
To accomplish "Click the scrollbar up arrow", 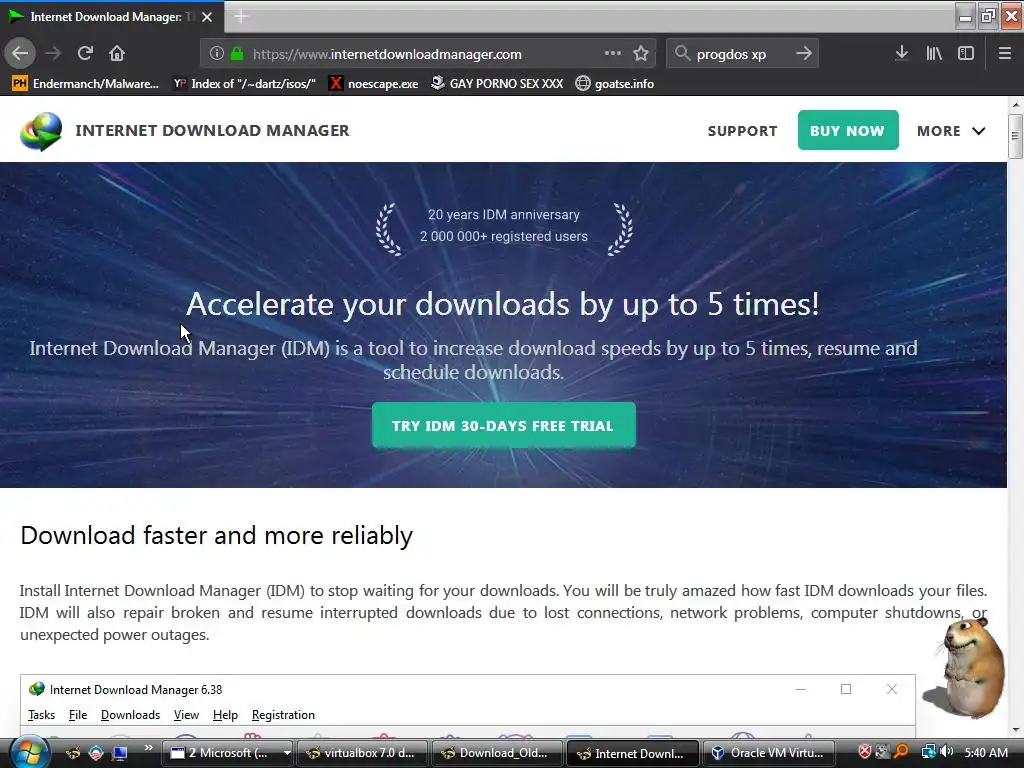I will coord(1016,104).
